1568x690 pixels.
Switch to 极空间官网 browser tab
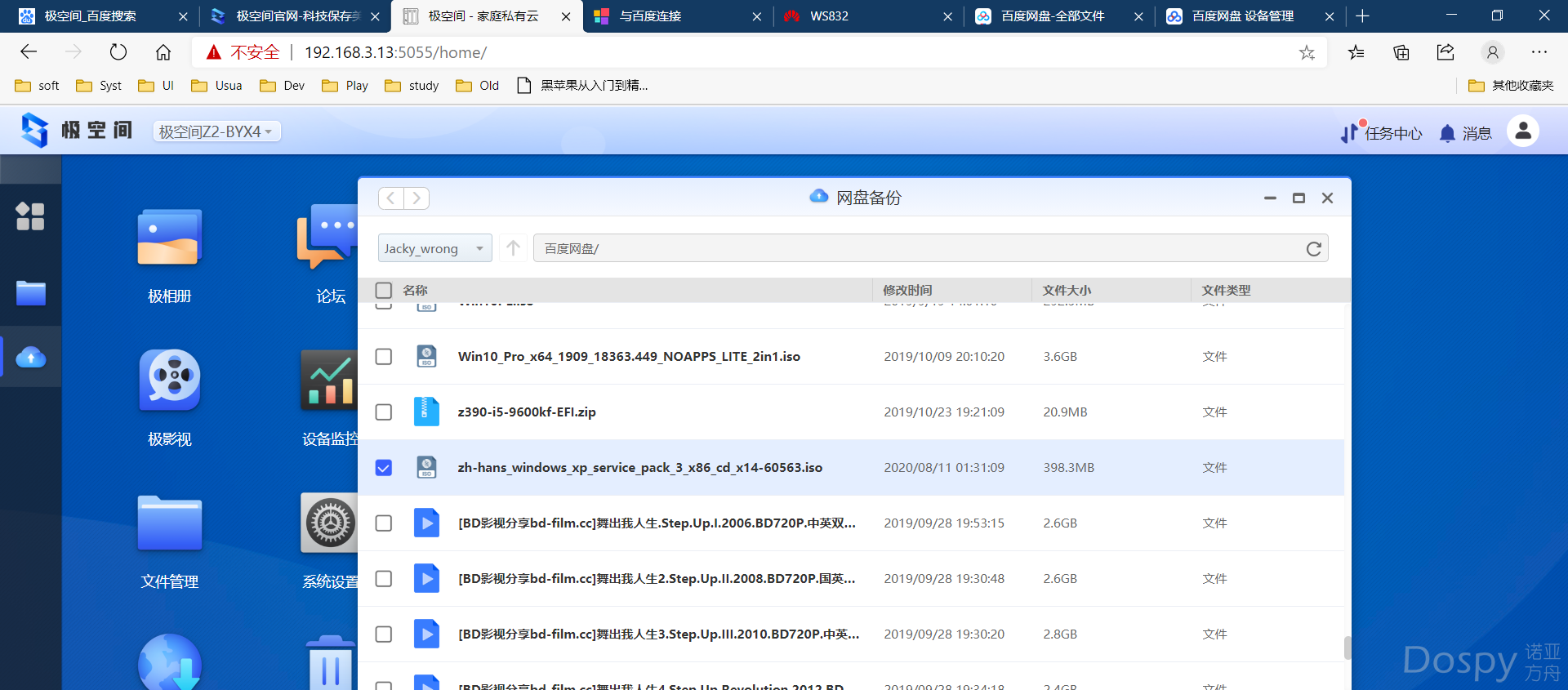tap(294, 16)
